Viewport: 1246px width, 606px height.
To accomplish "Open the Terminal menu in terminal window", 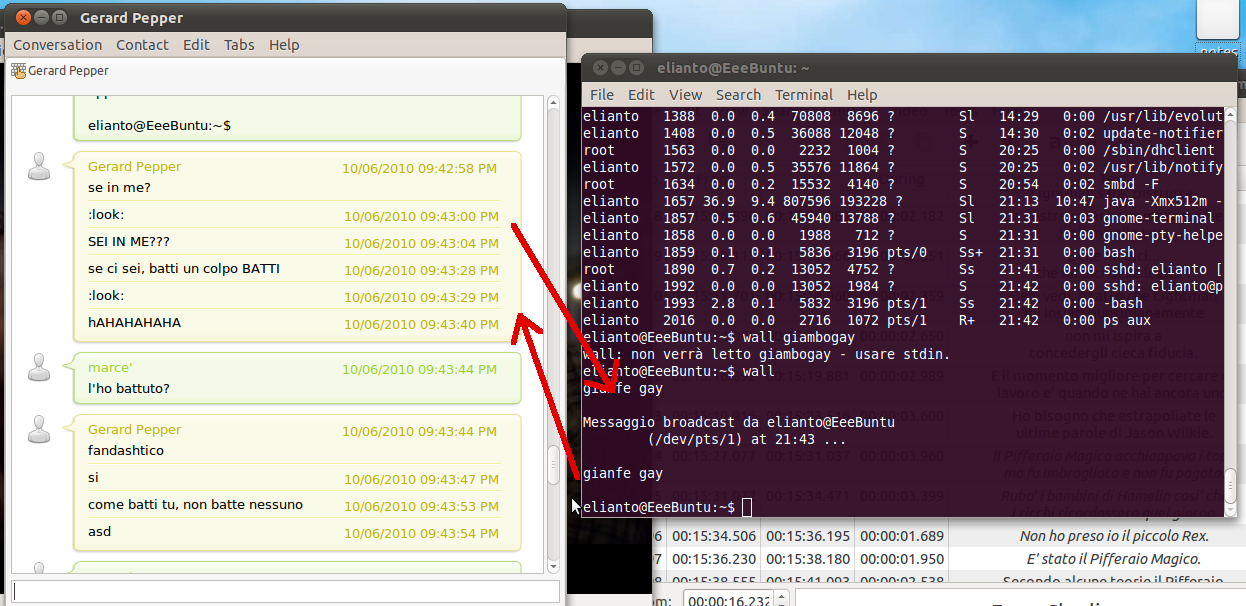I will pyautogui.click(x=803, y=95).
